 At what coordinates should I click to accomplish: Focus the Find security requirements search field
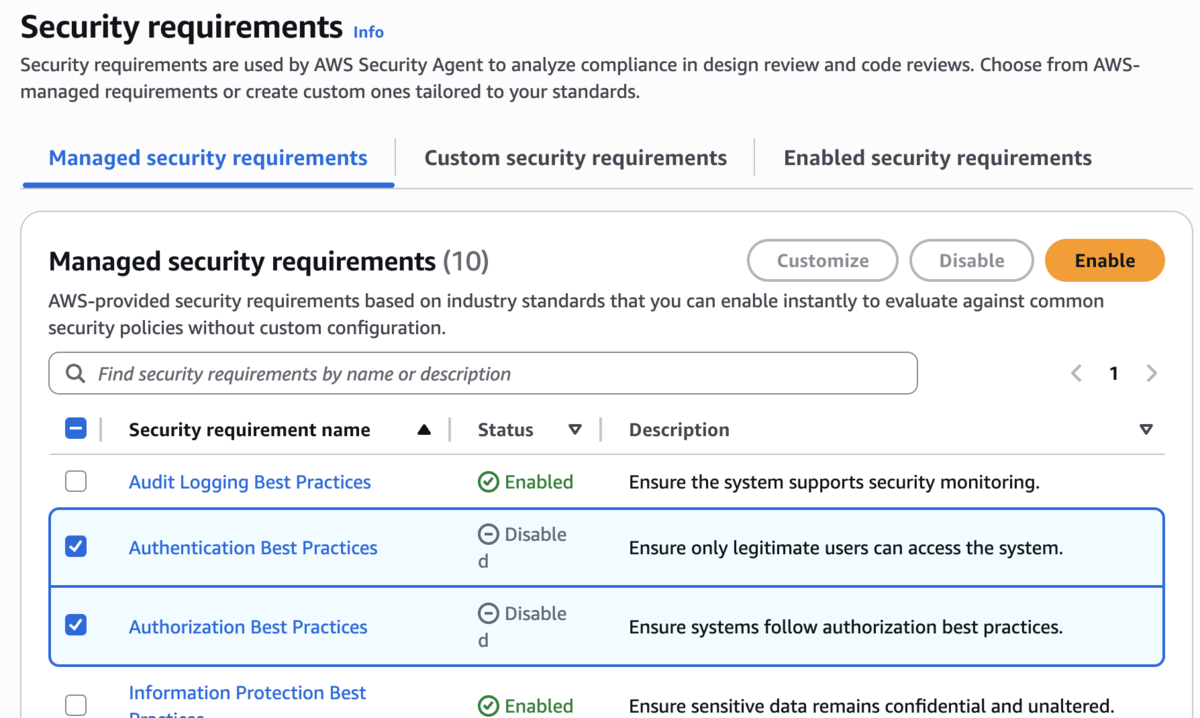(x=483, y=374)
